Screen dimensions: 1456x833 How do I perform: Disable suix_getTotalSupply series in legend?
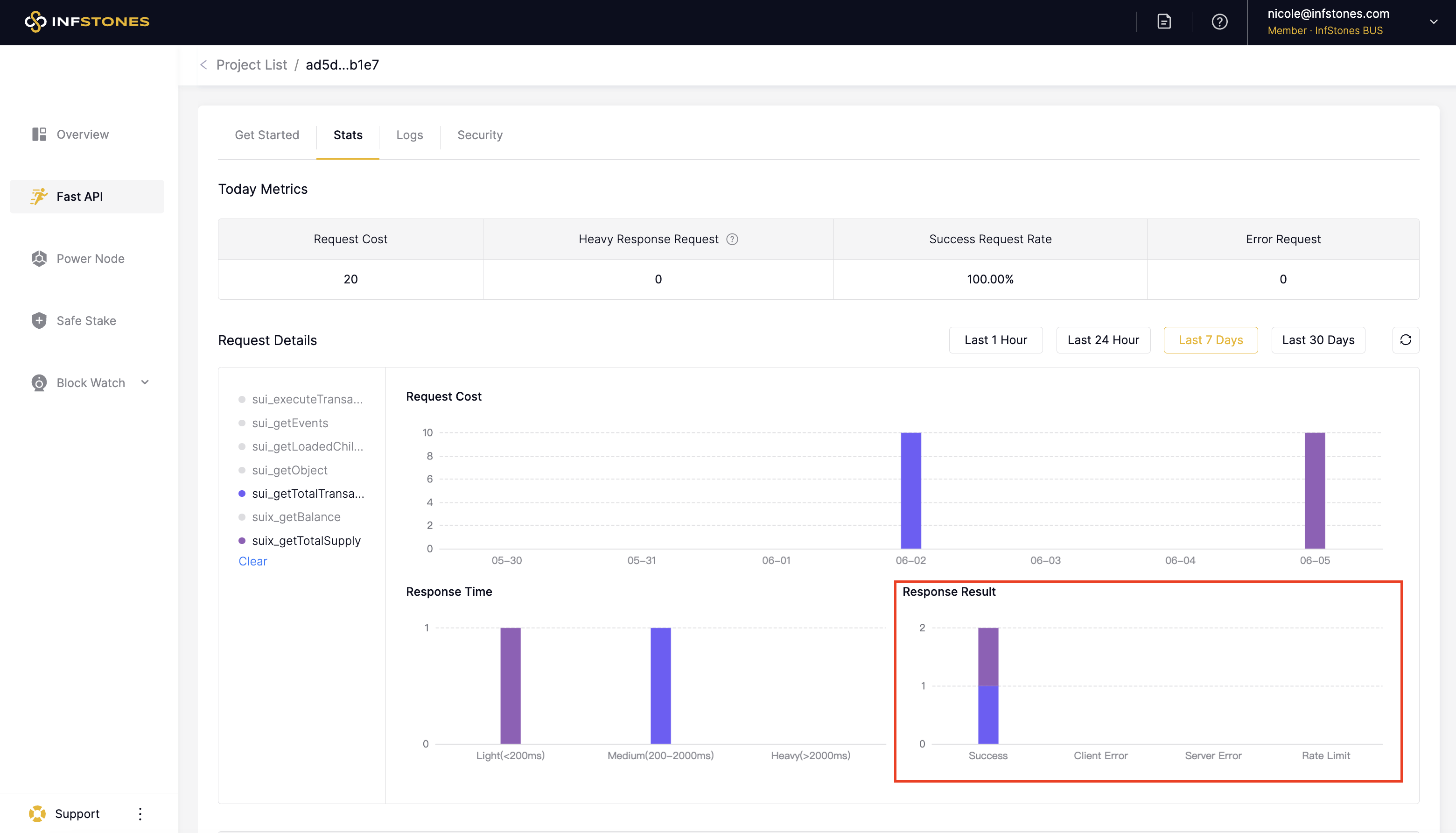click(x=306, y=541)
